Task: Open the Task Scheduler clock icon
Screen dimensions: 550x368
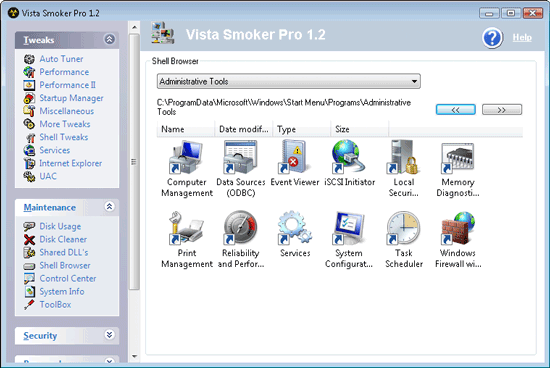Action: 403,228
